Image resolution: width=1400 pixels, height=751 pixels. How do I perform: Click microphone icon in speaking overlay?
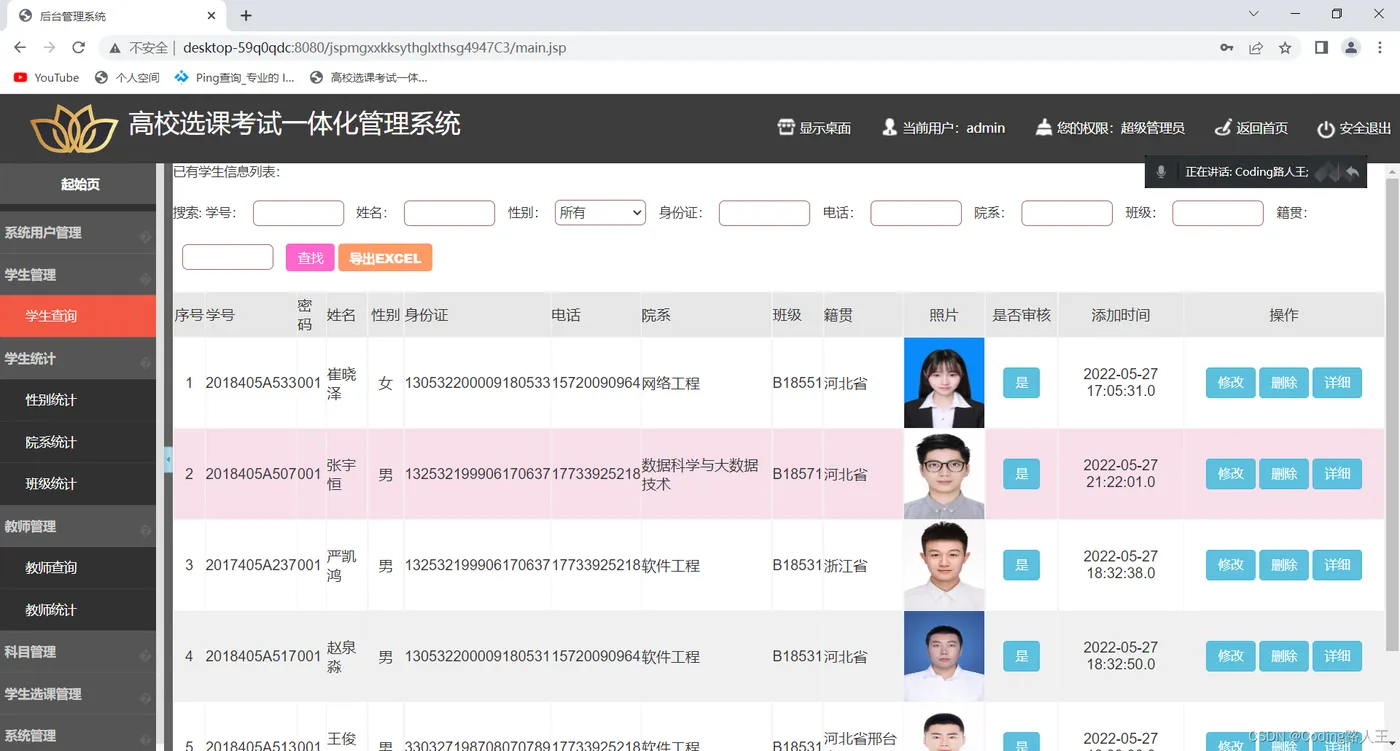pos(1161,172)
